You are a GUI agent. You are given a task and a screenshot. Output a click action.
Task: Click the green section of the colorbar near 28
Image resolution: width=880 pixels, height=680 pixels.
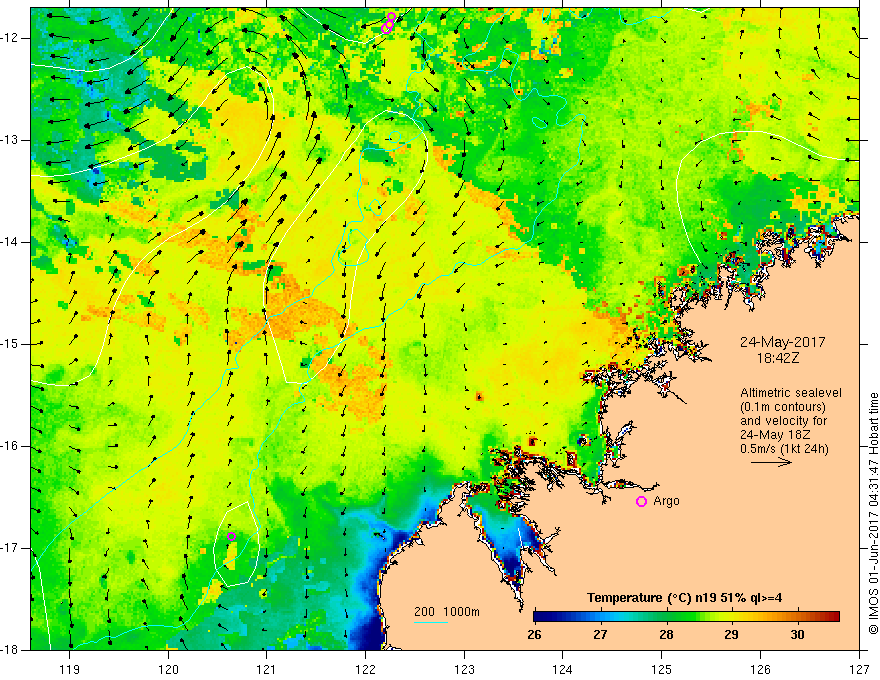pos(666,617)
